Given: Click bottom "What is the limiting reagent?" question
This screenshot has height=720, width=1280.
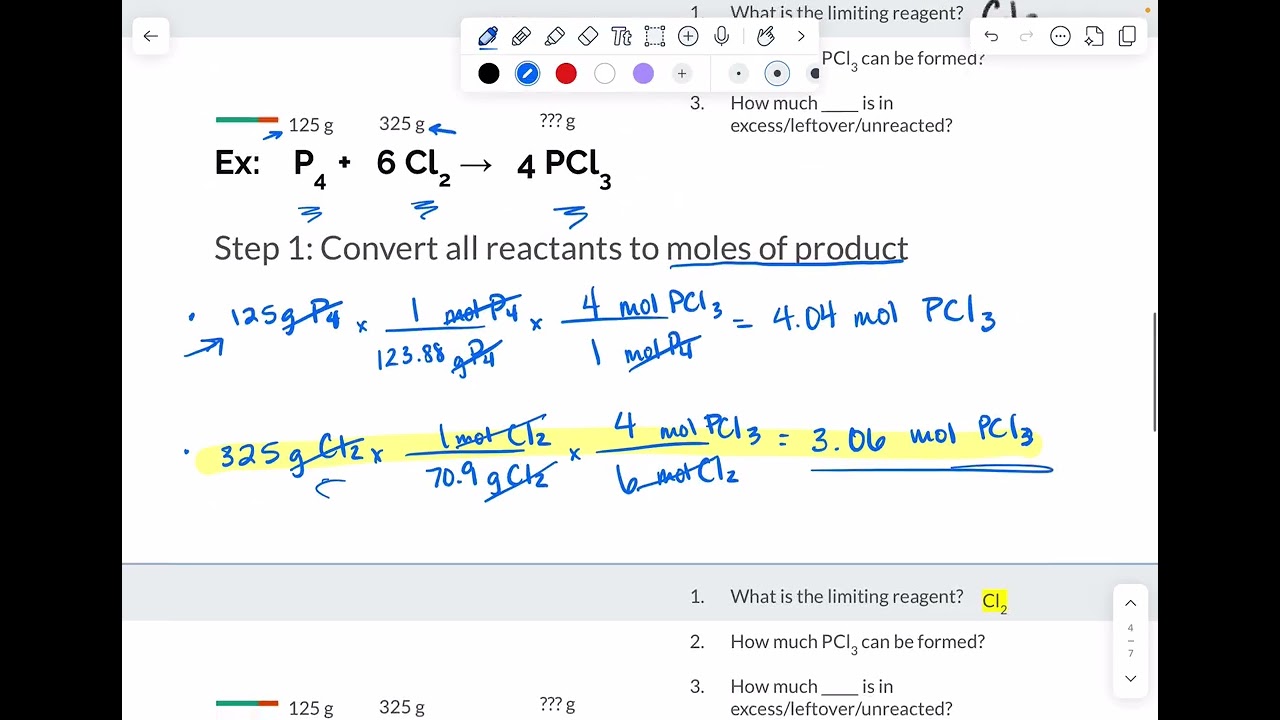Looking at the screenshot, I should 847,597.
